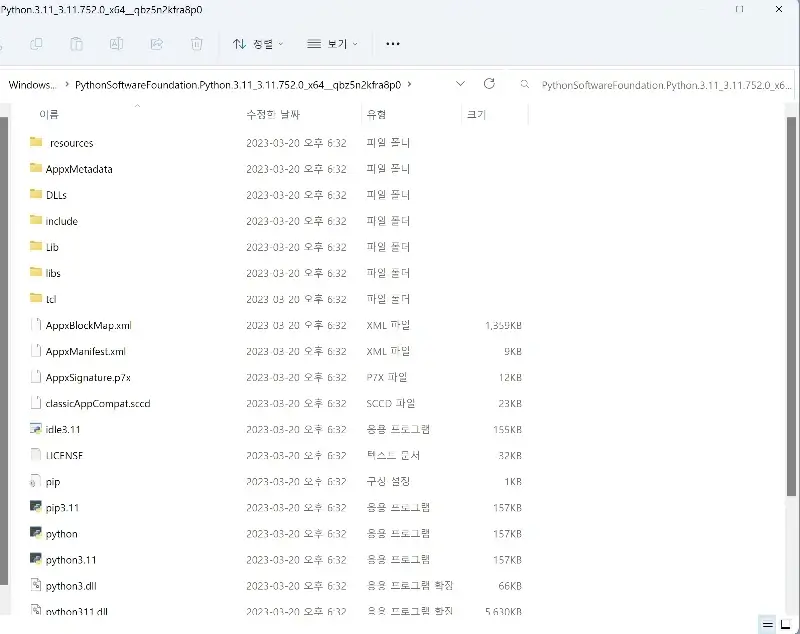The height and width of the screenshot is (634, 800).
Task: Click the Refresh icon in the address bar
Action: tap(490, 85)
